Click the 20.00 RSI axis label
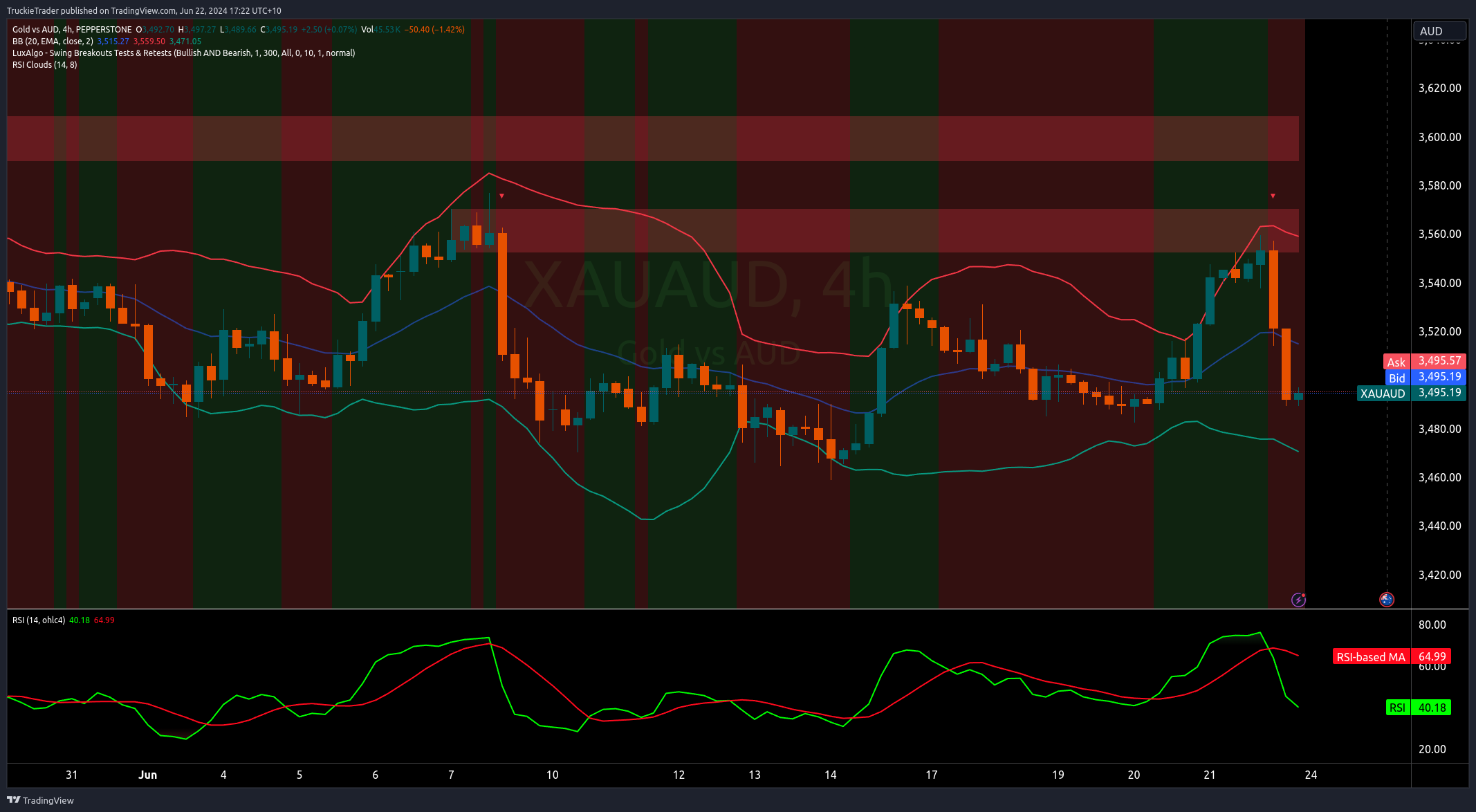Viewport: 1476px width, 812px height. [x=1432, y=749]
